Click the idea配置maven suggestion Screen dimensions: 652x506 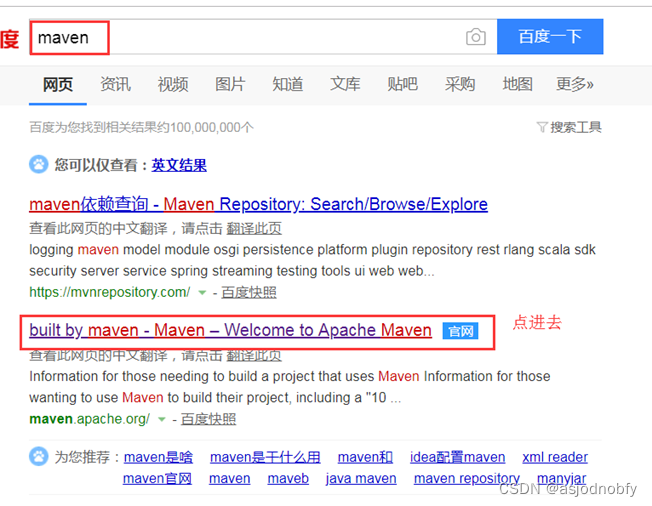(x=457, y=457)
